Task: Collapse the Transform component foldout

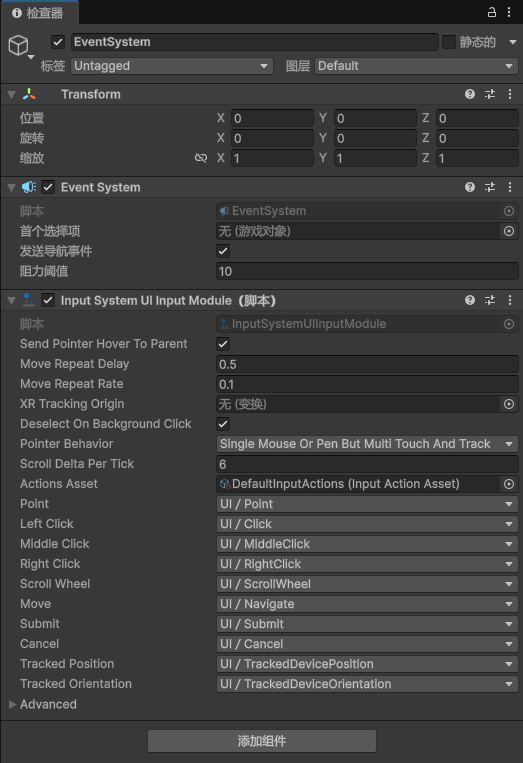Action: 12,94
